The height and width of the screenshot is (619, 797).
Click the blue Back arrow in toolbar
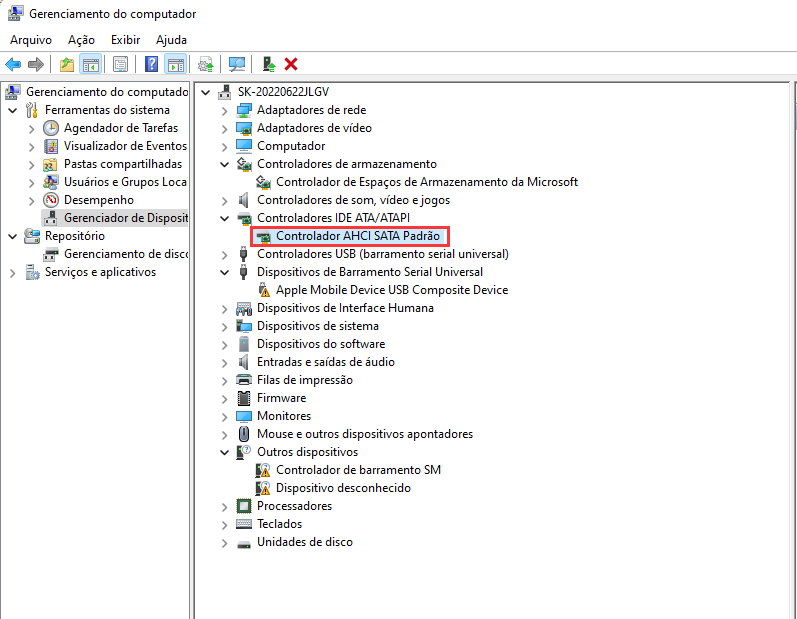click(13, 65)
